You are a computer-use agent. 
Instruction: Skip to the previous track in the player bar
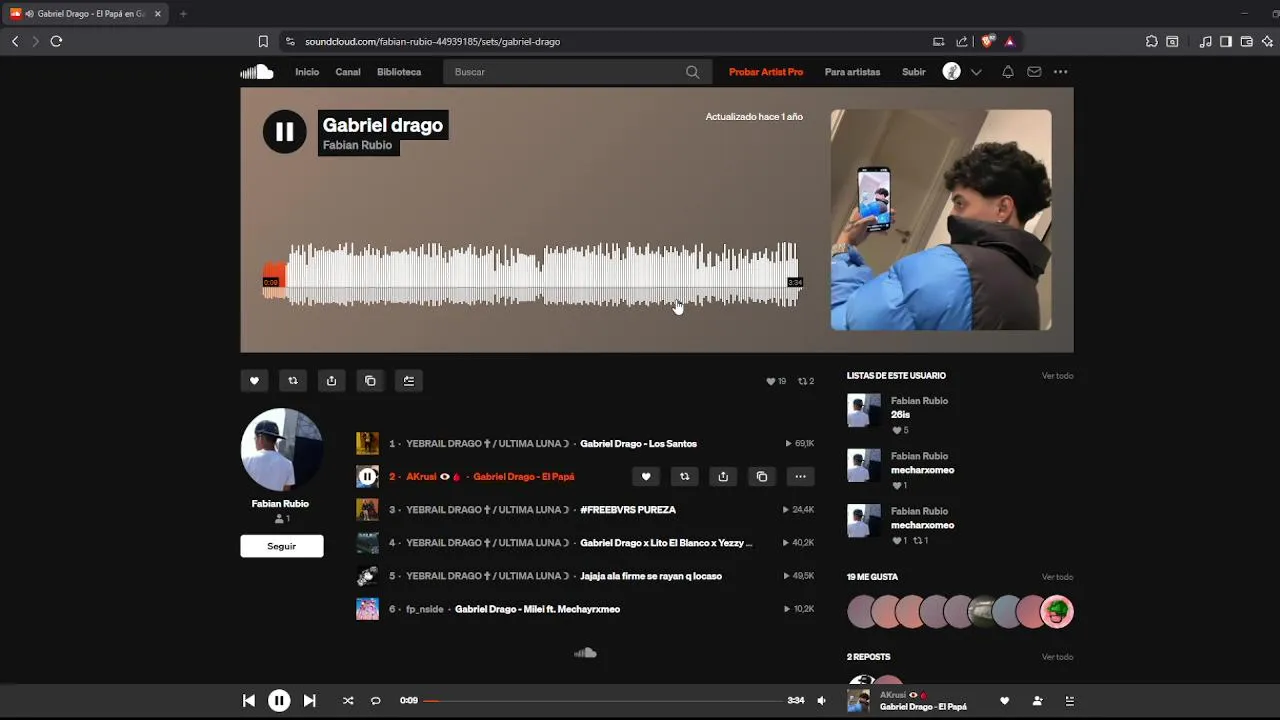tap(249, 701)
